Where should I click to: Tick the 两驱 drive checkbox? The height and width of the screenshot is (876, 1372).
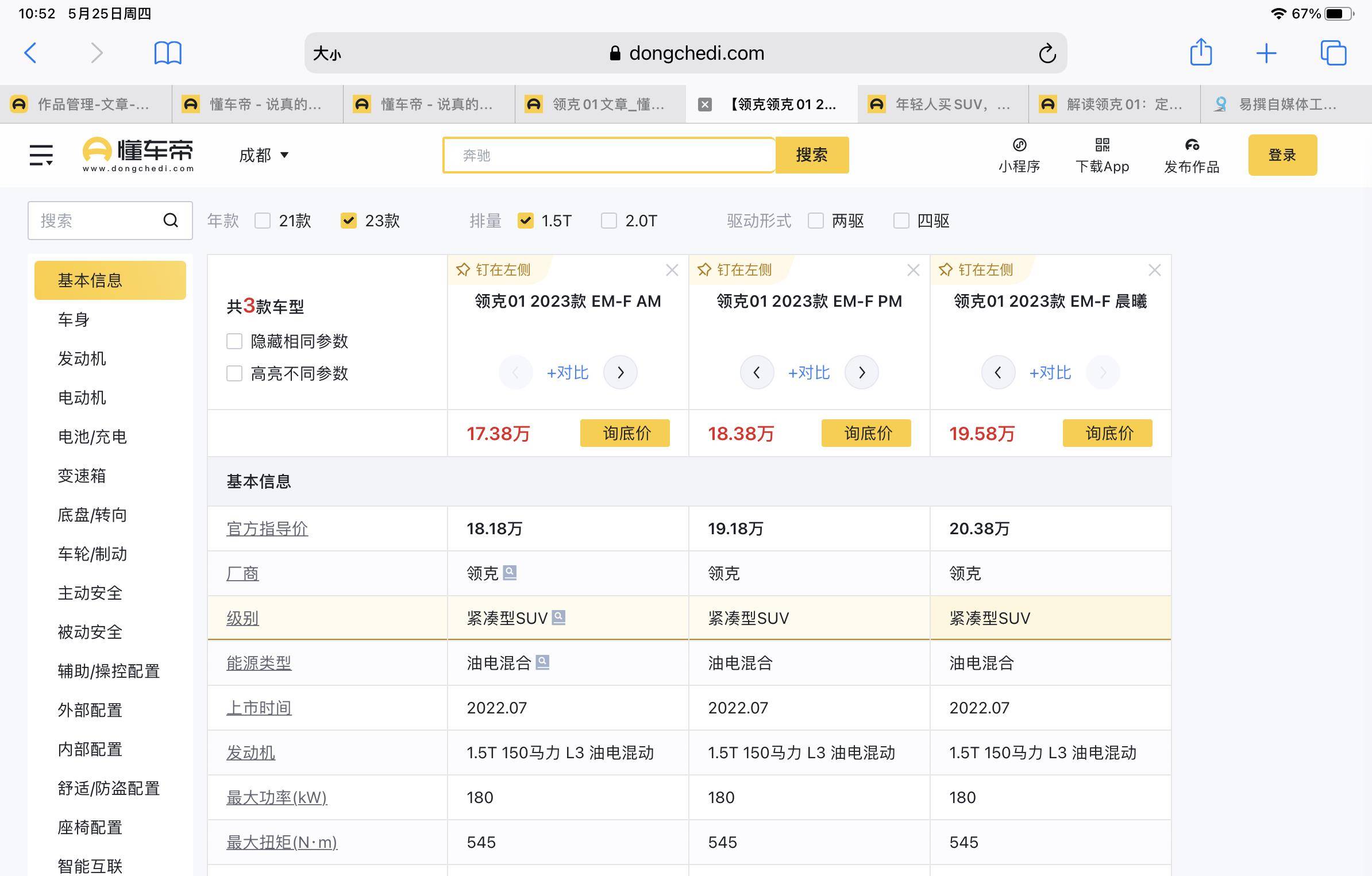(x=815, y=221)
